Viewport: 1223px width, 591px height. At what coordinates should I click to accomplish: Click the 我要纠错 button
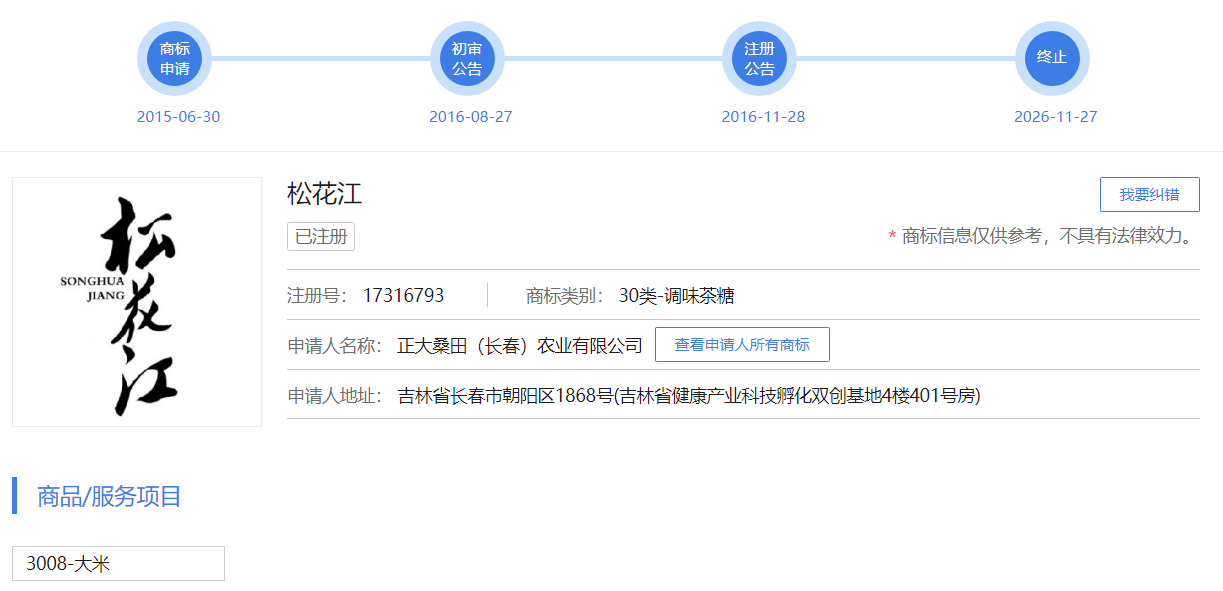click(x=1150, y=195)
